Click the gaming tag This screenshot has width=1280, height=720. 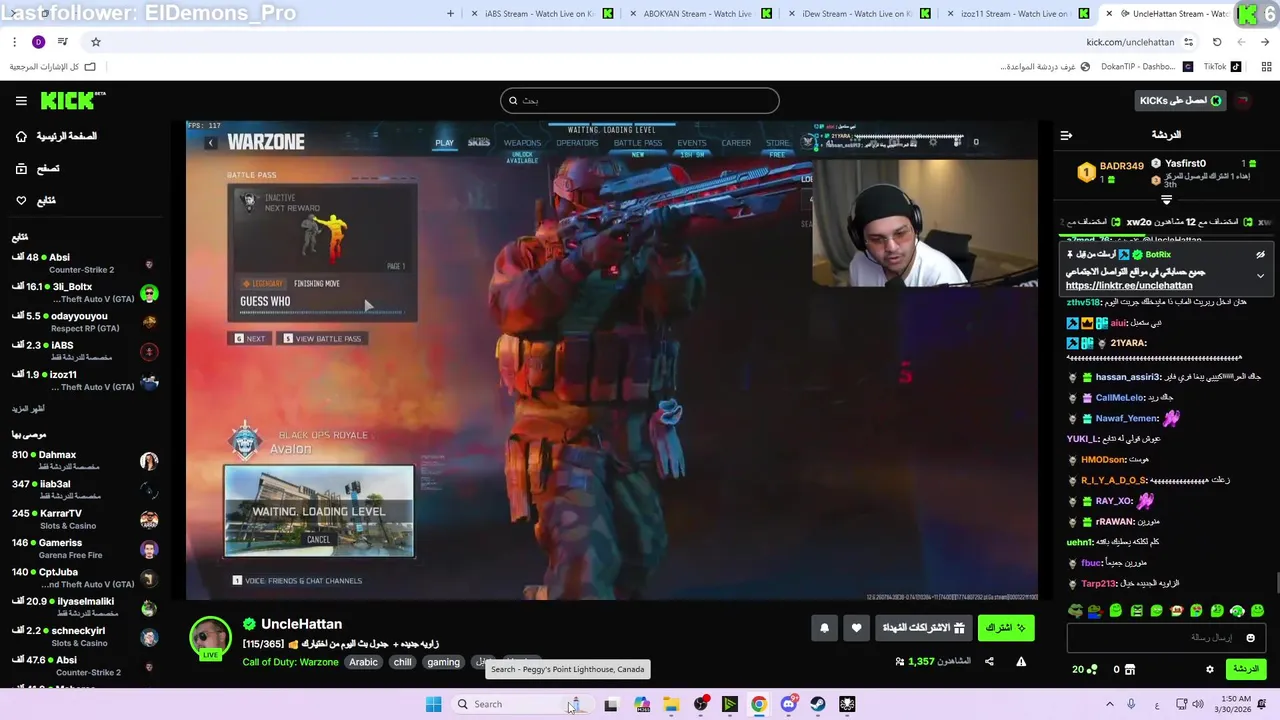coord(443,662)
